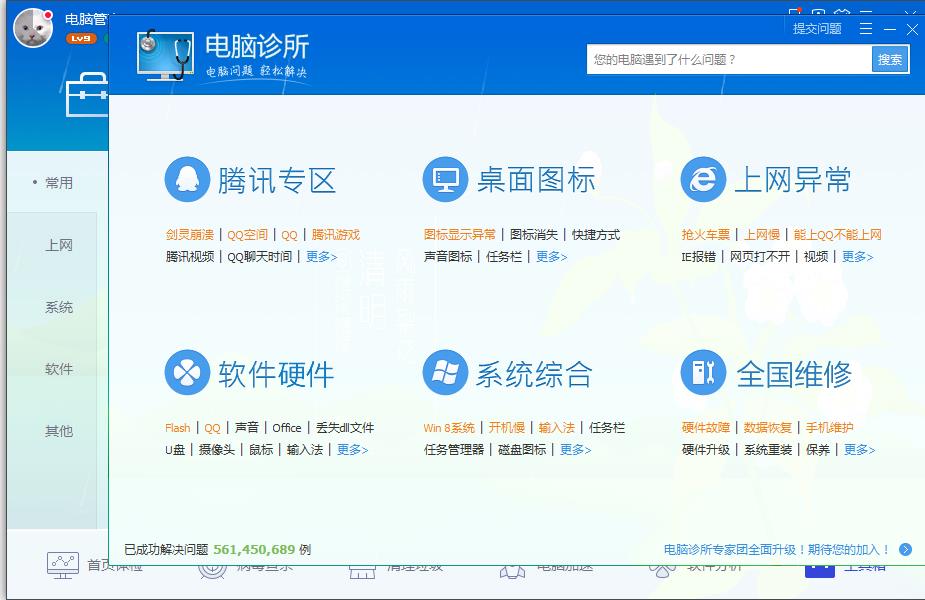Open the 硬件故障 link

(706, 428)
